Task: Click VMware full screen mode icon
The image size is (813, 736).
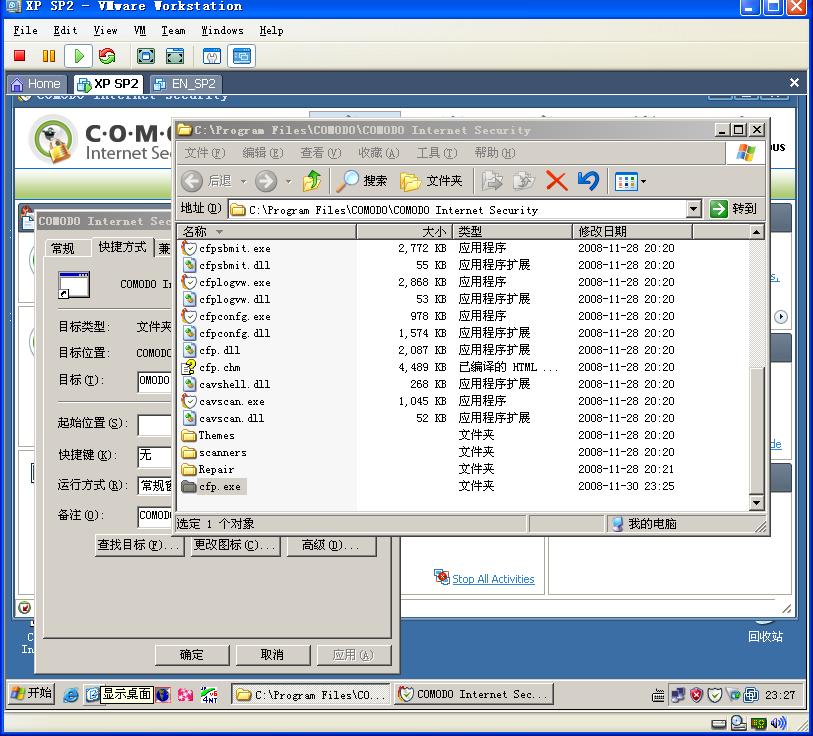Action: [146, 56]
